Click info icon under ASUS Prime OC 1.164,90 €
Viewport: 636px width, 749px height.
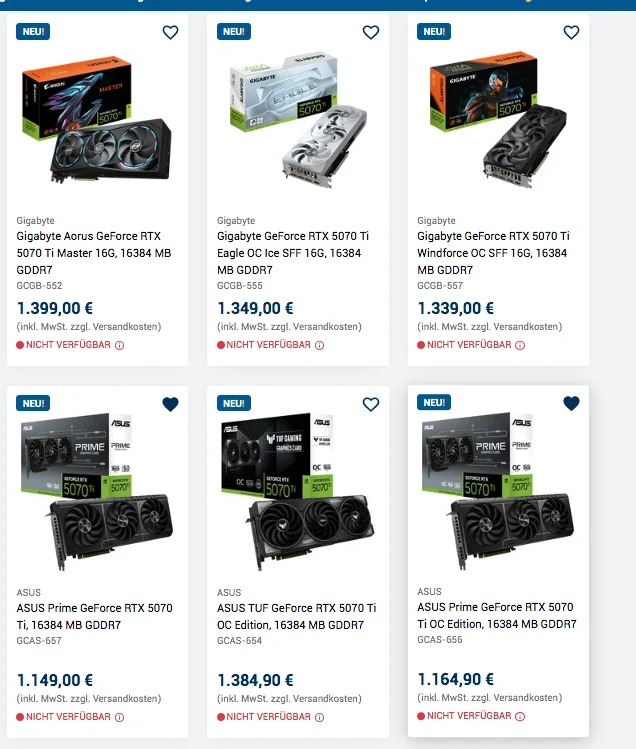(x=520, y=716)
